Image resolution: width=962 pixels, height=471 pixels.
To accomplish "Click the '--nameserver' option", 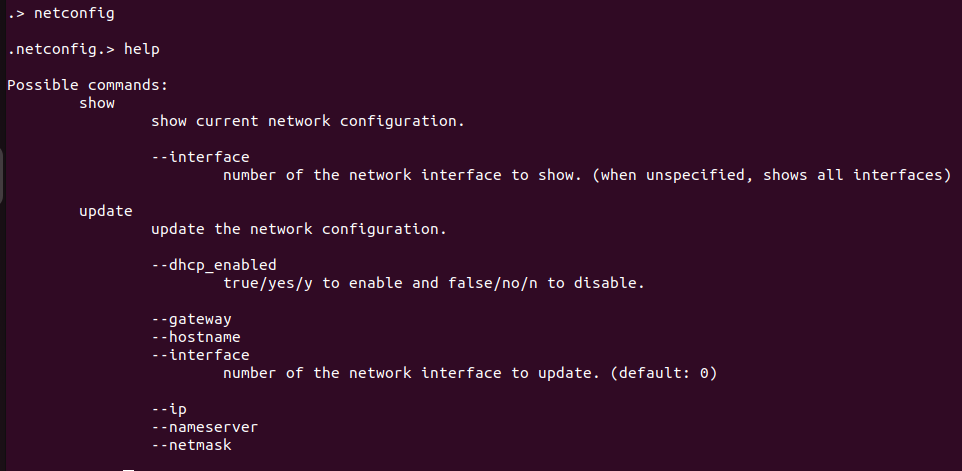I will [205, 427].
